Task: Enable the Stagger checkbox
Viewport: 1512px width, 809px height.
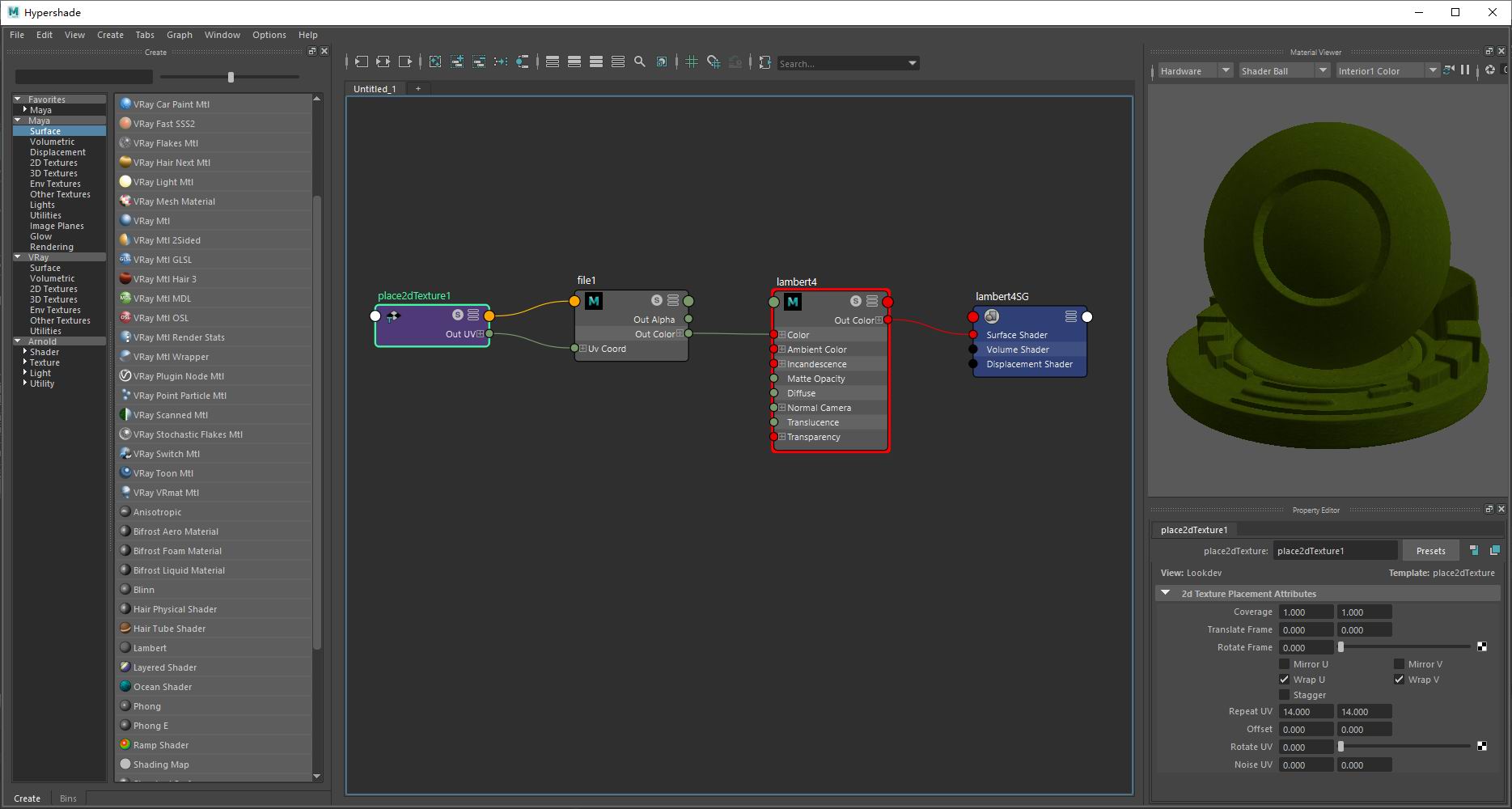Action: [x=1285, y=695]
